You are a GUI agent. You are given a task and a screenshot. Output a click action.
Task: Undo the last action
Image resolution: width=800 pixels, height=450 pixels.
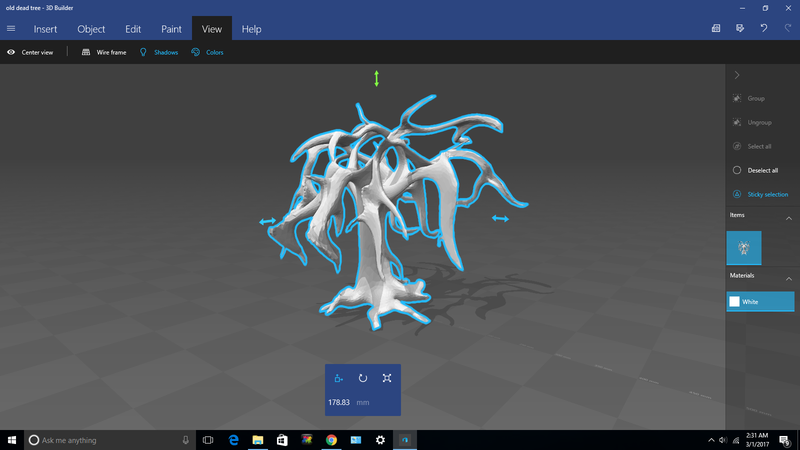[763, 29]
